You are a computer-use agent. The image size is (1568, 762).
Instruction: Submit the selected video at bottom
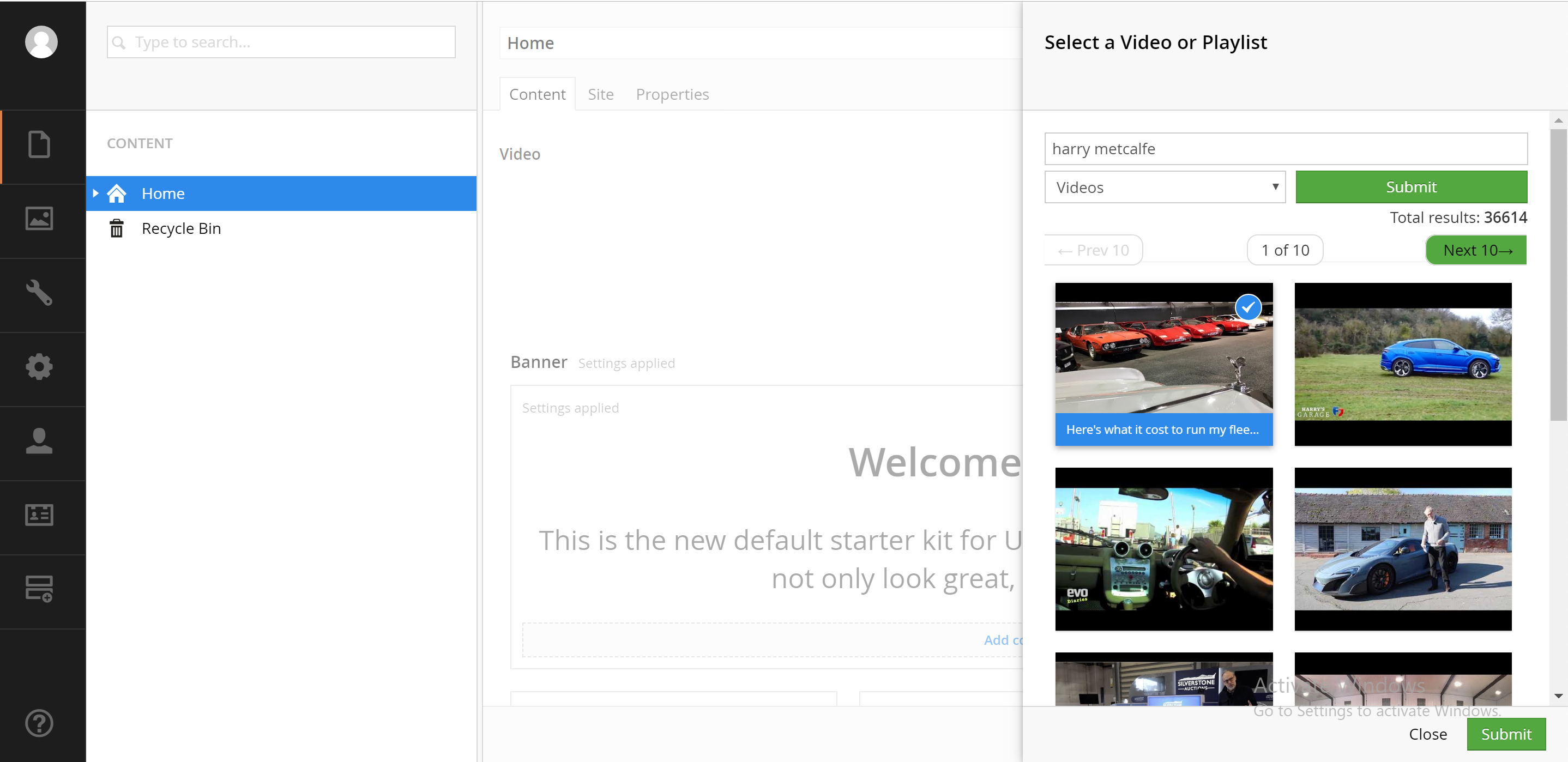point(1506,735)
